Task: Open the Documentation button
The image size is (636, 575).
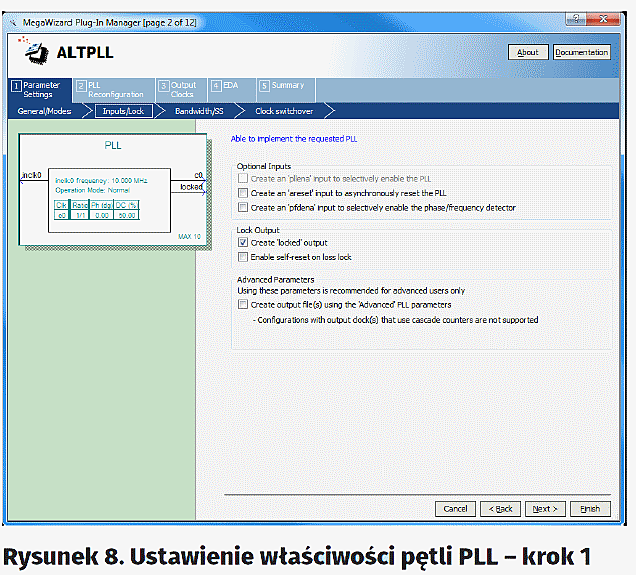Action: click(582, 52)
